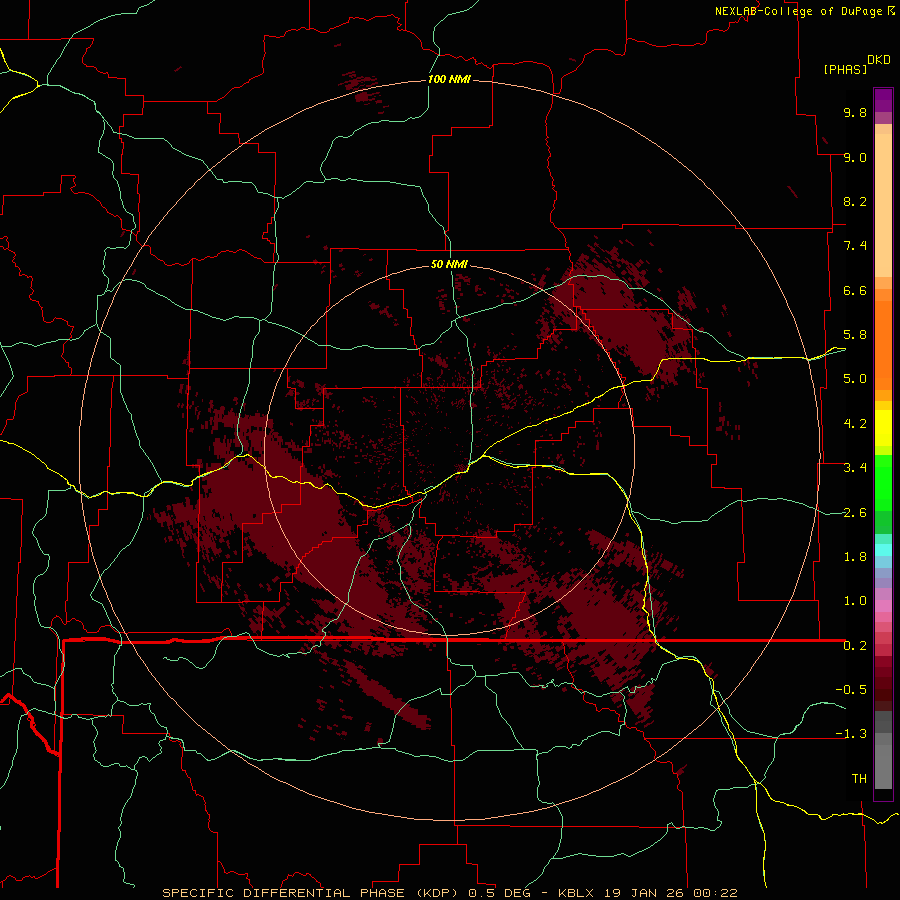Screen dimensions: 900x900
Task: Click the 2.6 value on the legend
Action: point(855,513)
